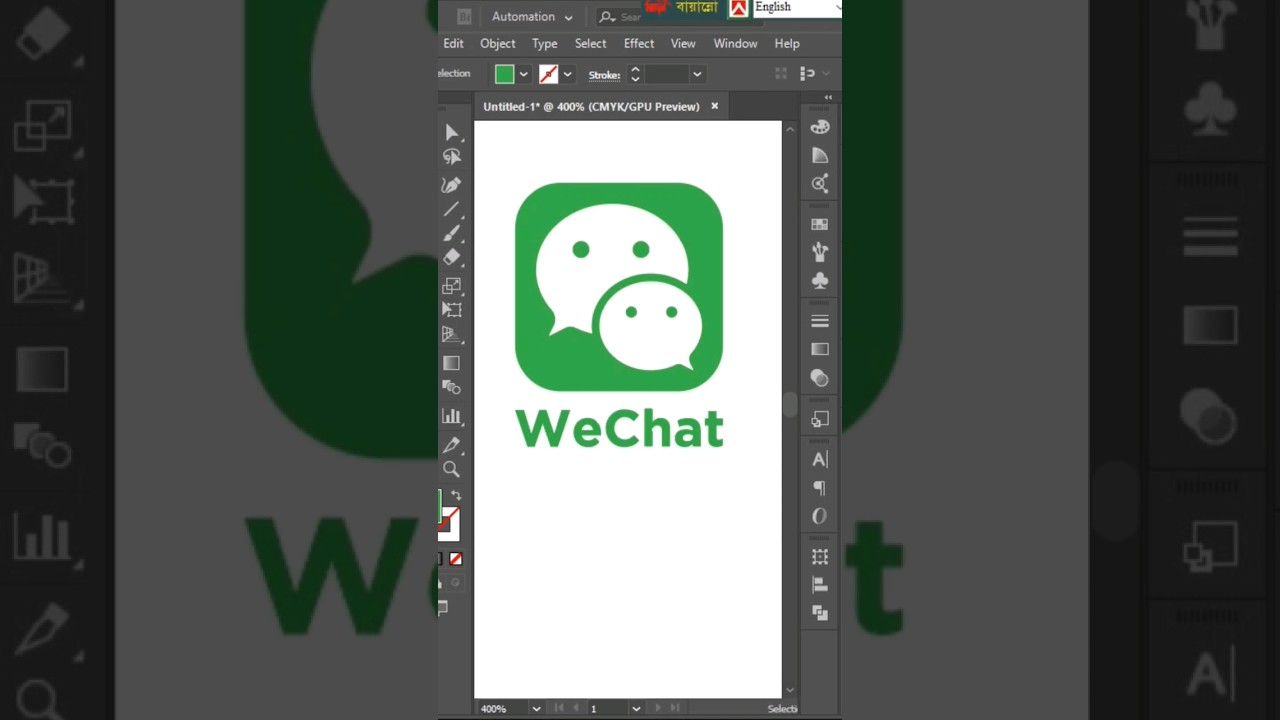Image resolution: width=1280 pixels, height=720 pixels.
Task: Open the Transform panel
Action: click(820, 557)
